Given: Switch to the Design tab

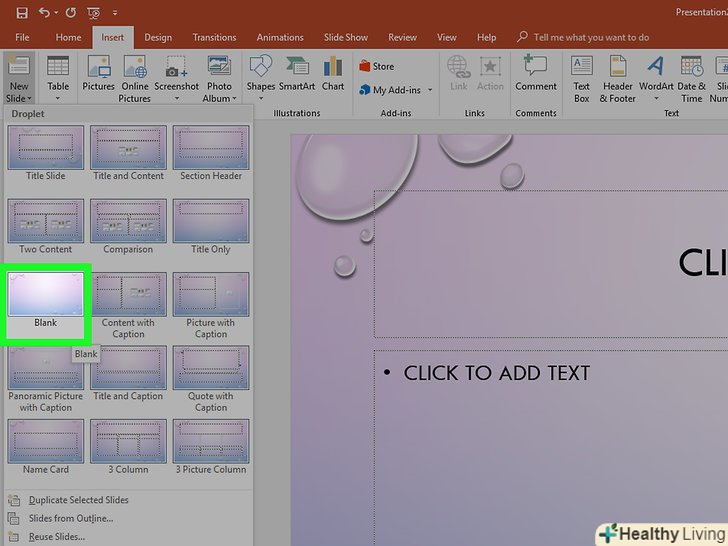Looking at the screenshot, I should pyautogui.click(x=158, y=38).
